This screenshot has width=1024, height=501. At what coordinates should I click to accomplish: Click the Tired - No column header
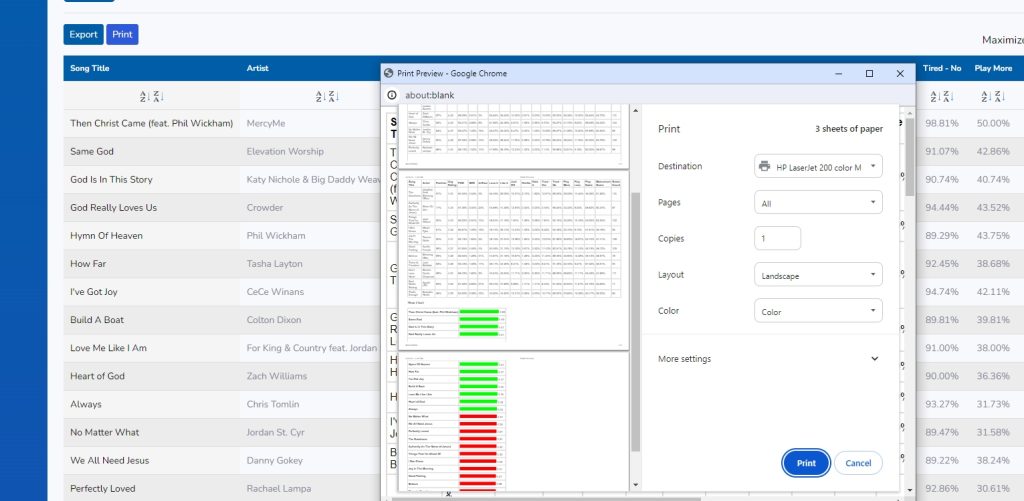coord(942,68)
